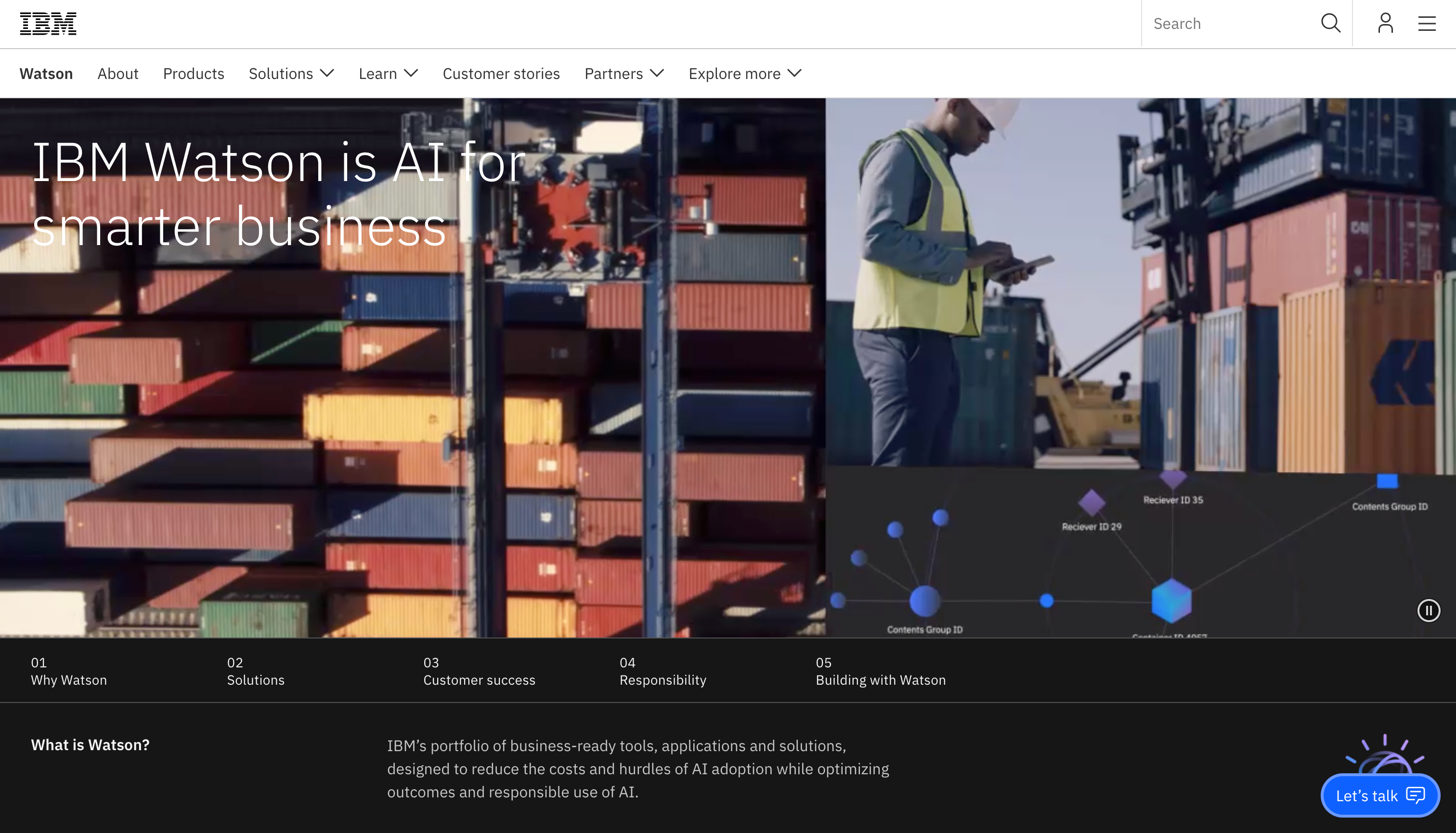Open the Watson home link

(46, 73)
